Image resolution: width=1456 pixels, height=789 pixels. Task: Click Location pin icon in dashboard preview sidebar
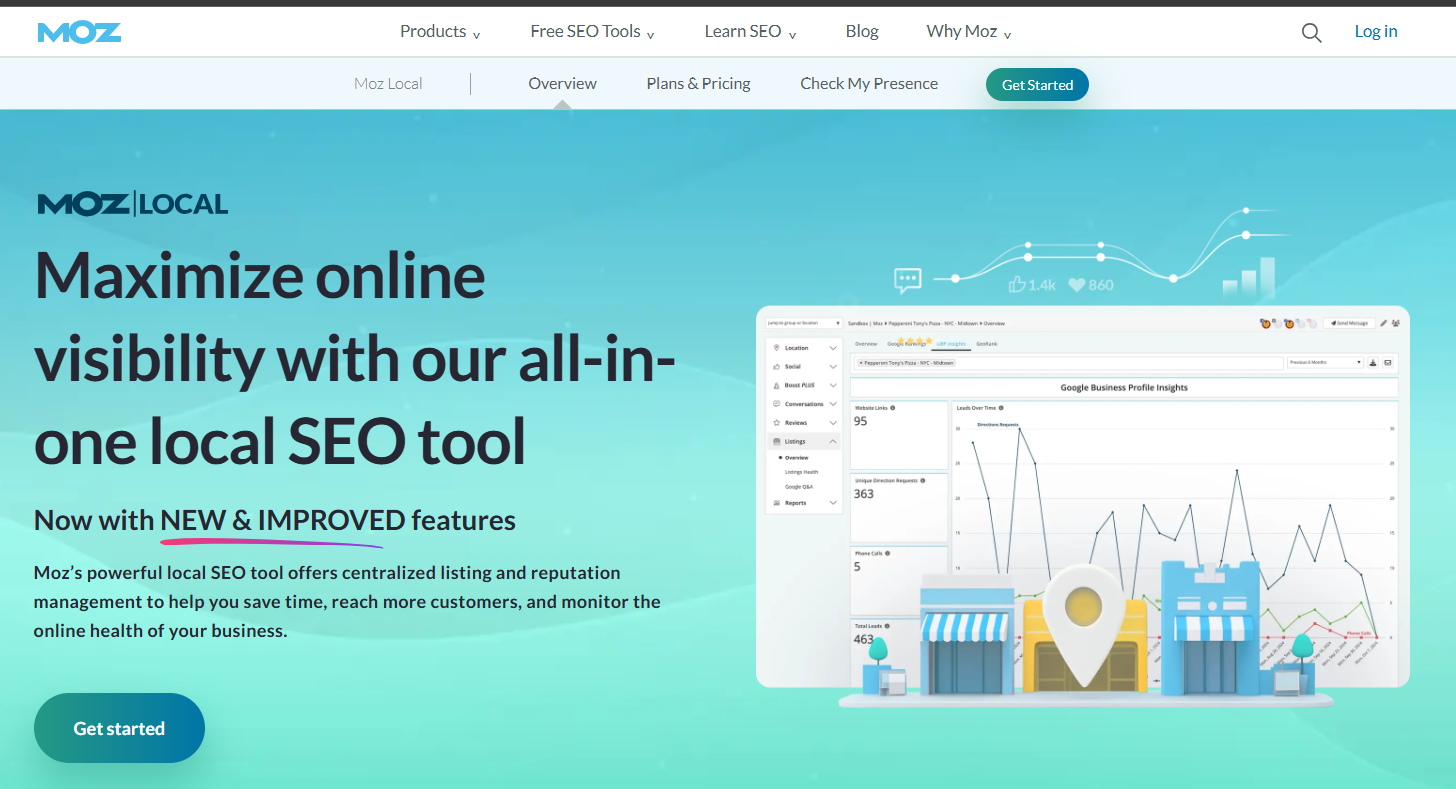click(x=776, y=348)
